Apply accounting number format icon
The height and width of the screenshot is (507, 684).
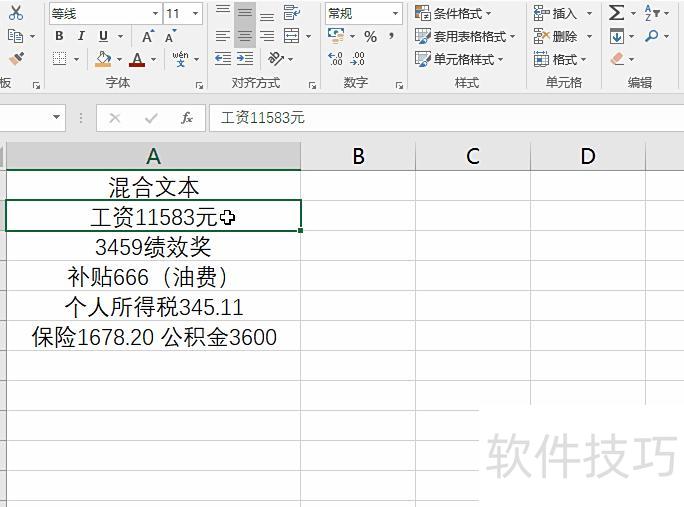click(336, 36)
